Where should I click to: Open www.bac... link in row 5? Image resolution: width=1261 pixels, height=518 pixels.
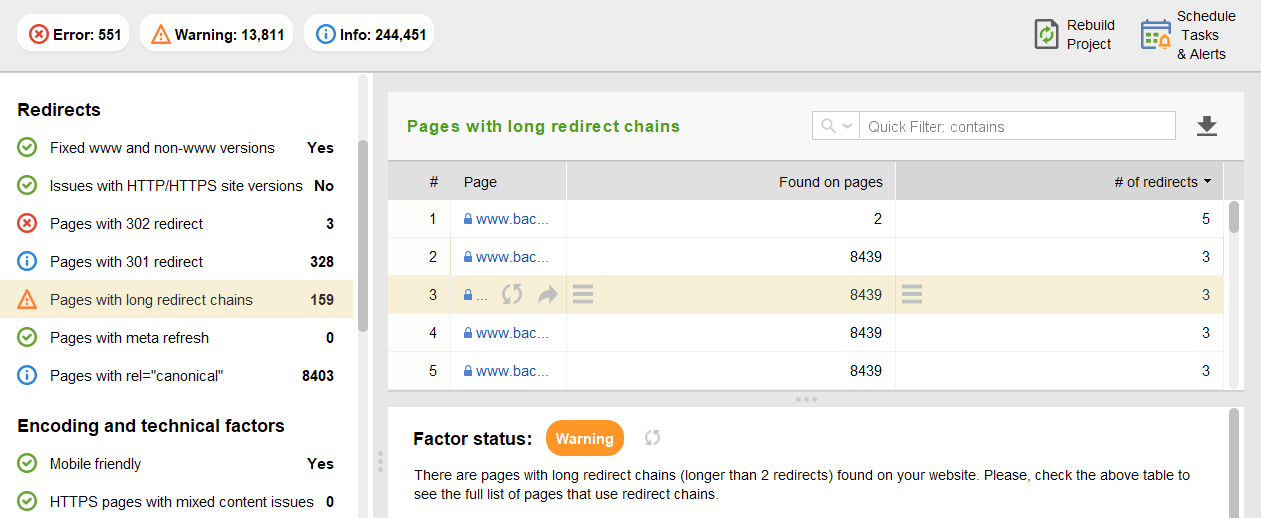[513, 371]
